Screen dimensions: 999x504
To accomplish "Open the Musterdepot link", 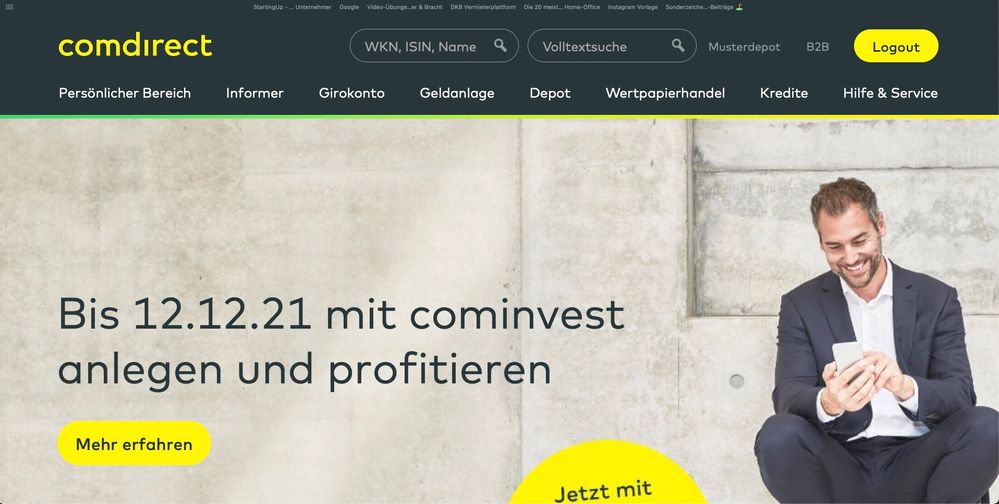I will (744, 47).
